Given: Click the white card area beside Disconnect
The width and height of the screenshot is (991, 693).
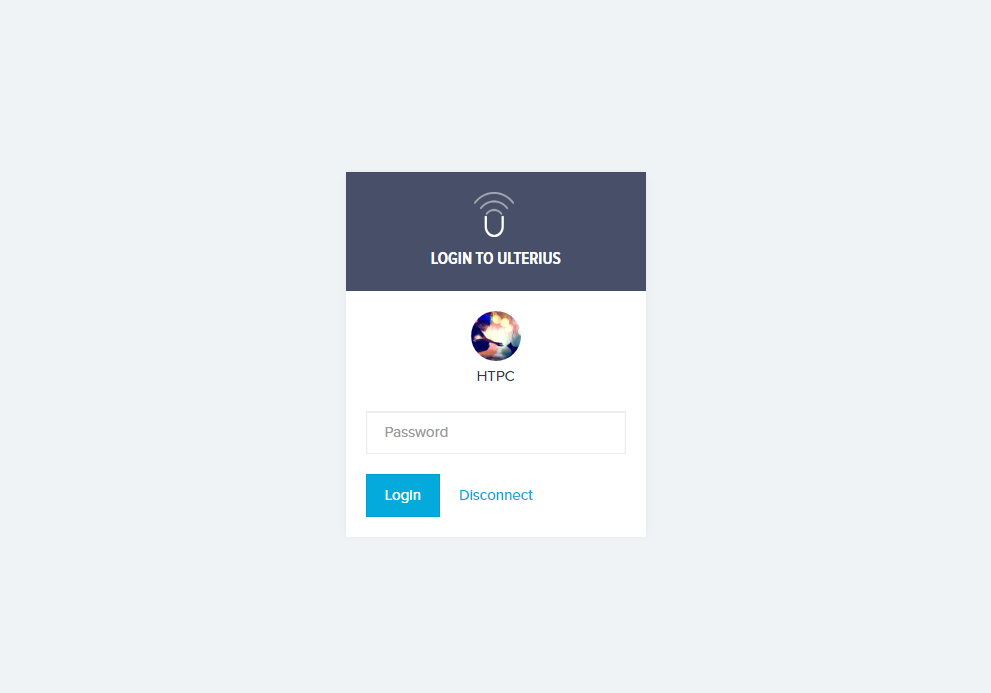Looking at the screenshot, I should tap(588, 495).
